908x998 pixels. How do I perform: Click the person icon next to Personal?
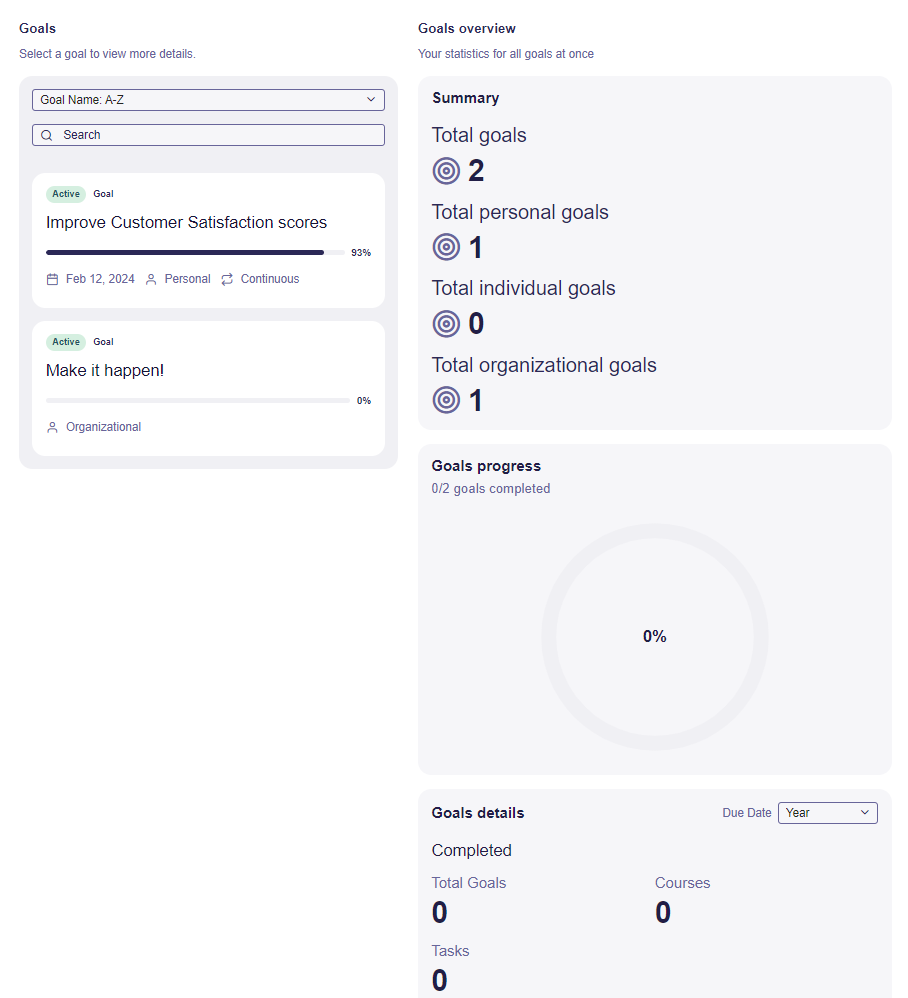(151, 279)
